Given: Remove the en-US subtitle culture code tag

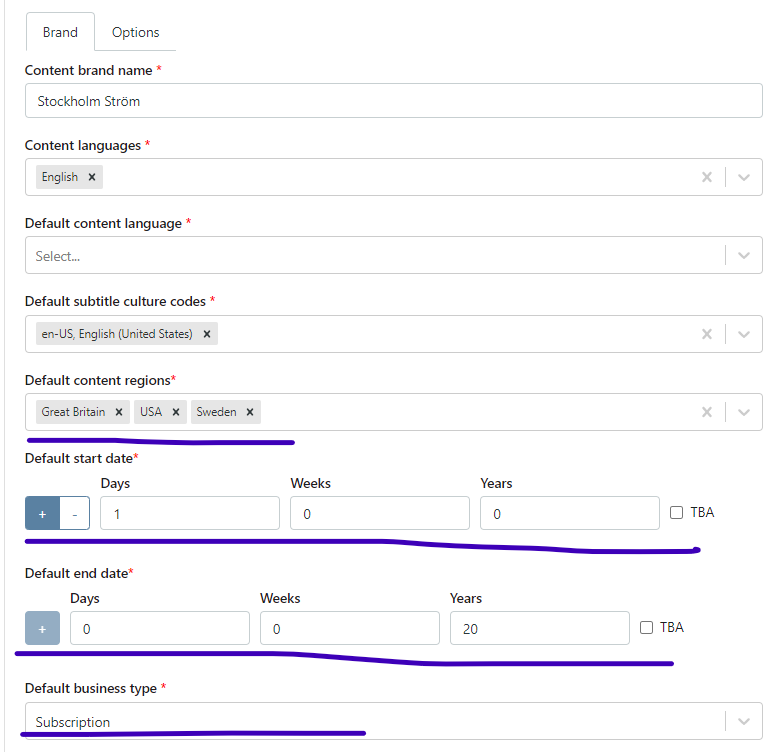Looking at the screenshot, I should click(207, 334).
